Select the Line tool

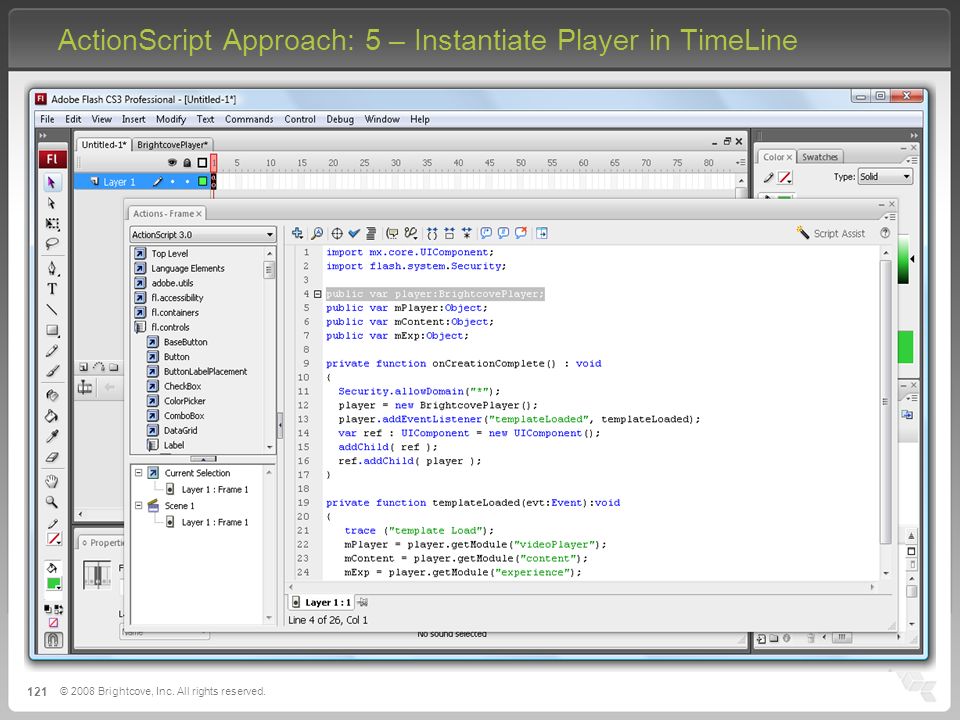point(52,310)
